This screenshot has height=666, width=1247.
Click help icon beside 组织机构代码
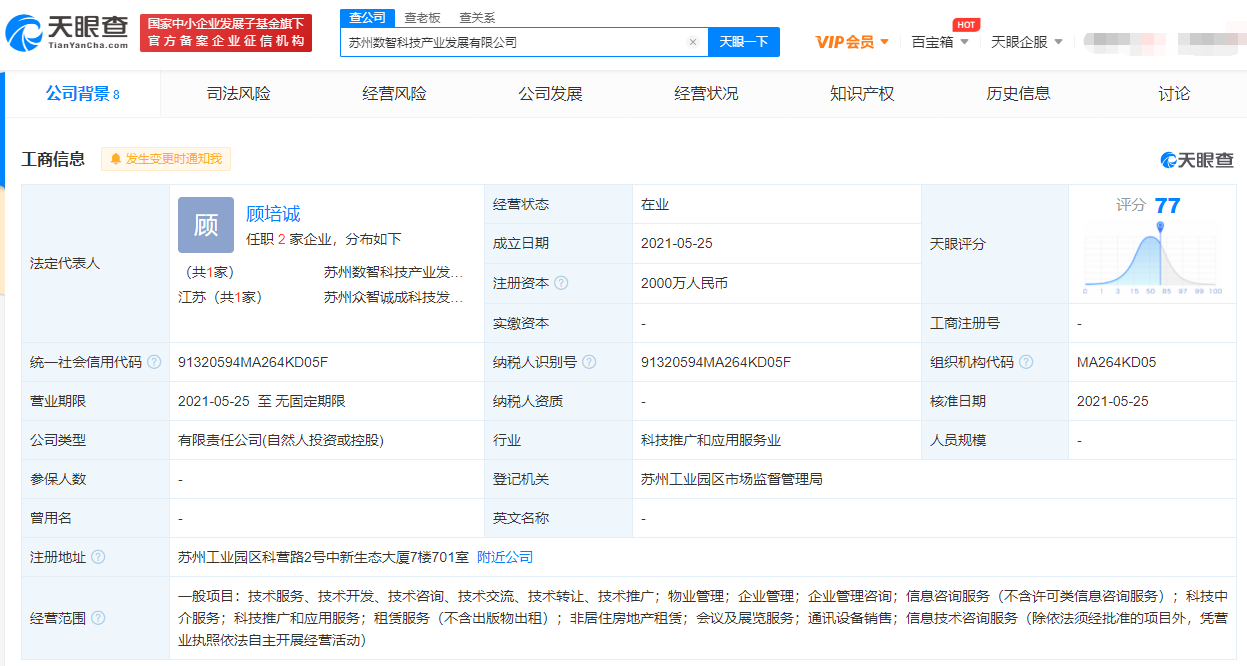(1026, 362)
